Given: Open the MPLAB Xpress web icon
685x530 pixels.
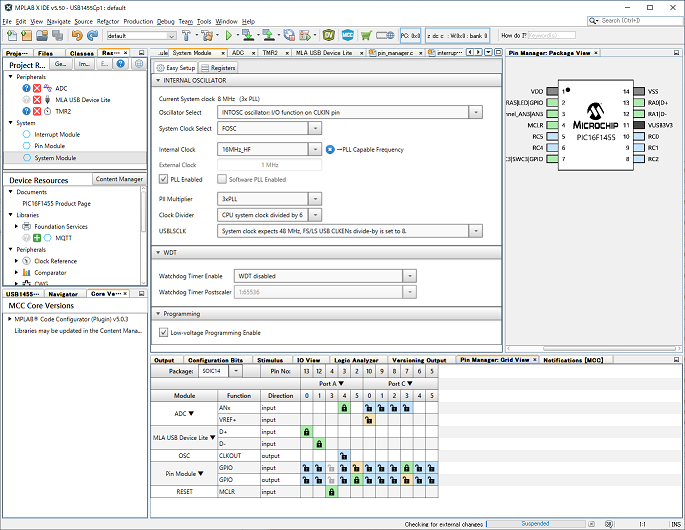Looking at the screenshot, I should pos(385,35).
